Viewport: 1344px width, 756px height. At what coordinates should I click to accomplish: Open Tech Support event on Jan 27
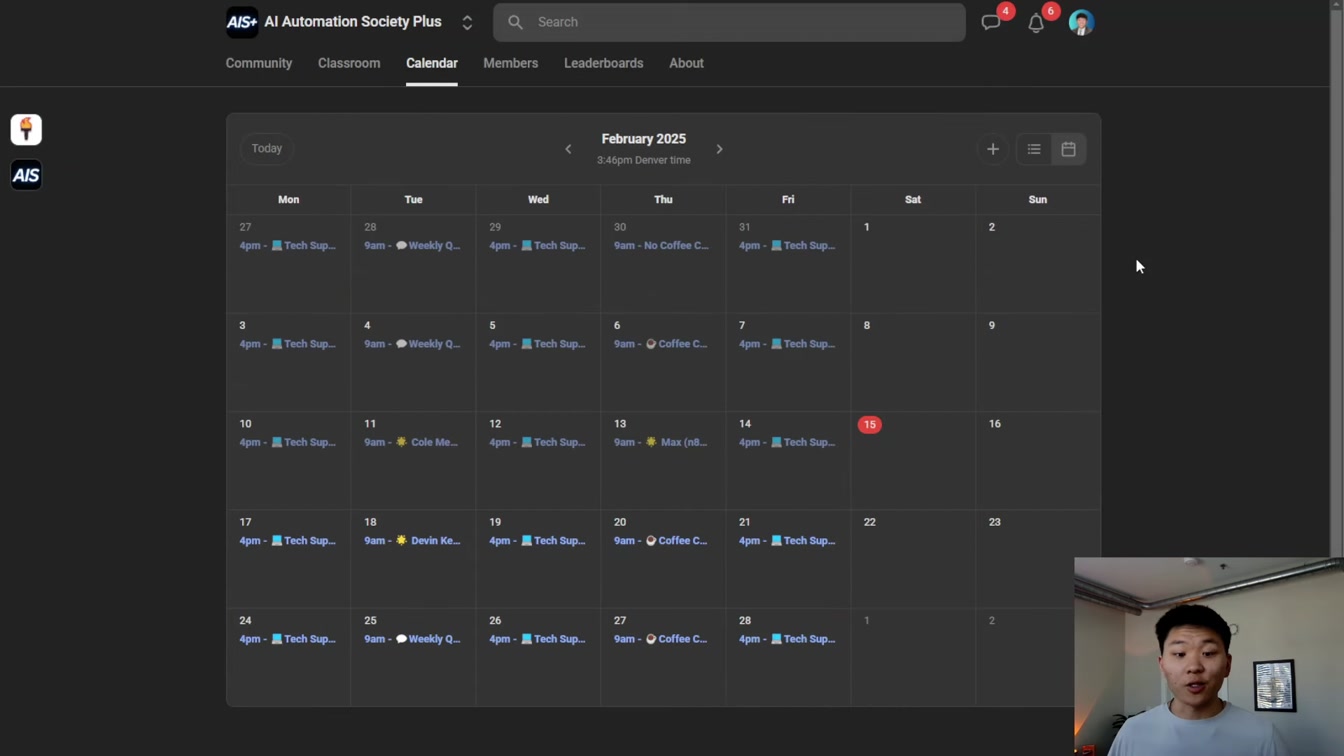pyautogui.click(x=287, y=246)
